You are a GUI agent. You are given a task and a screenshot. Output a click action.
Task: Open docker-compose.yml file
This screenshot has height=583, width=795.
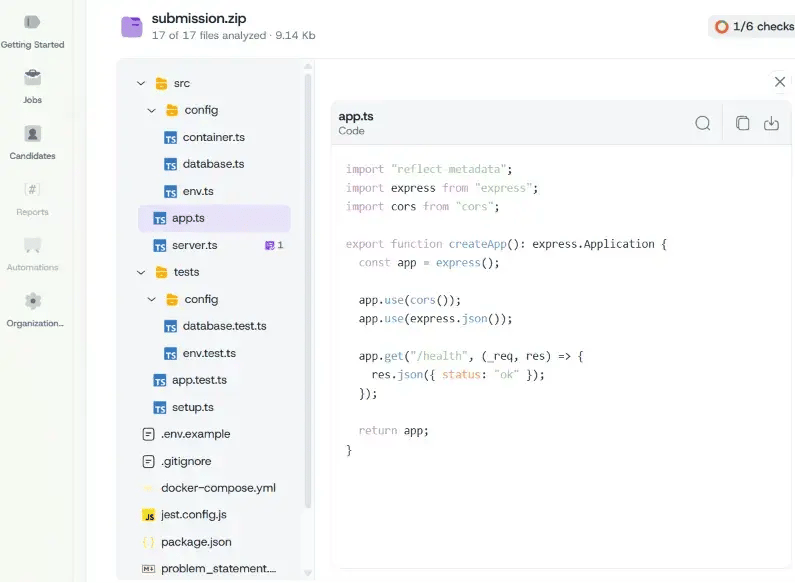[x=218, y=488]
